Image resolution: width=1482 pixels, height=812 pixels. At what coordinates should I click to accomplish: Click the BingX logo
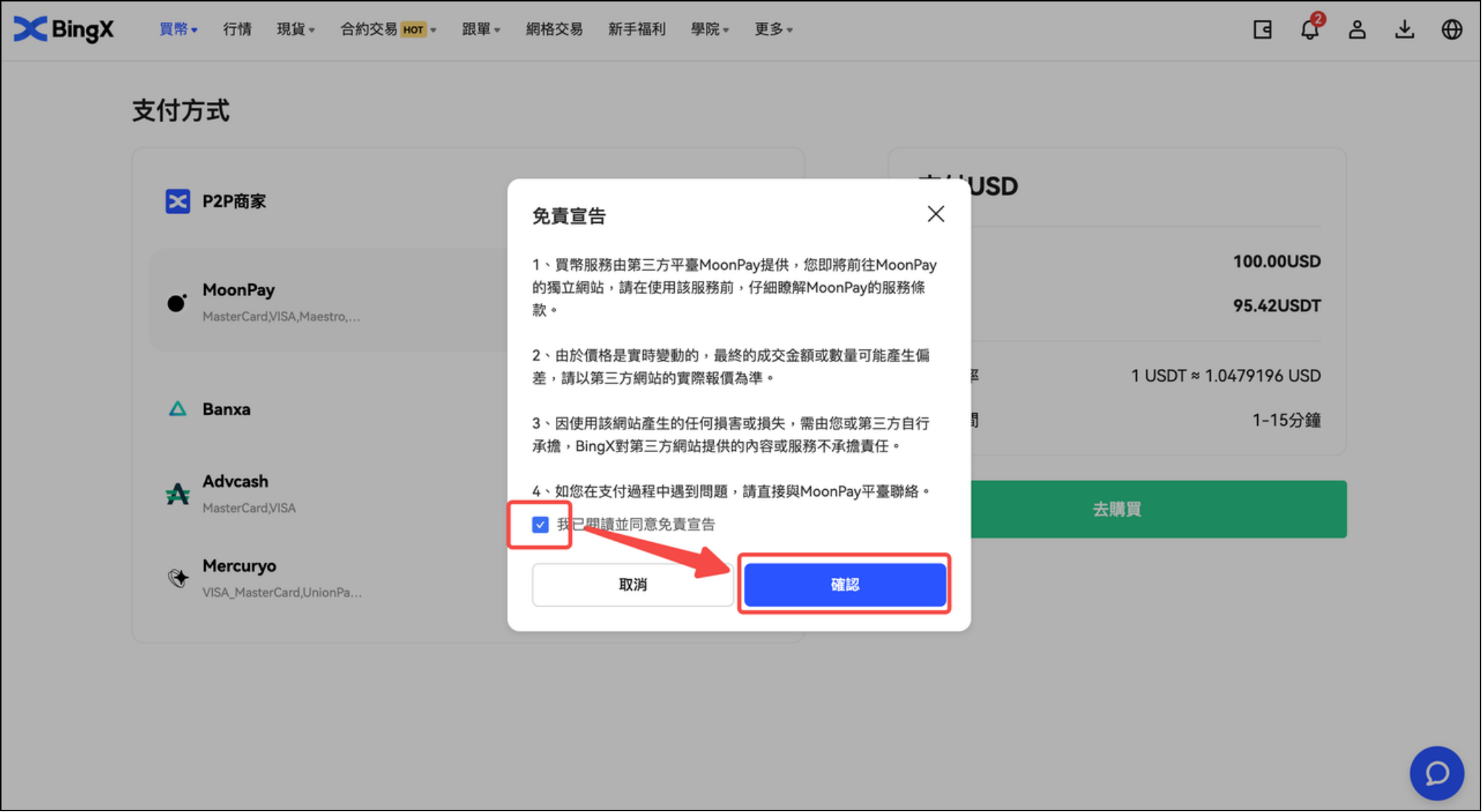(x=64, y=29)
